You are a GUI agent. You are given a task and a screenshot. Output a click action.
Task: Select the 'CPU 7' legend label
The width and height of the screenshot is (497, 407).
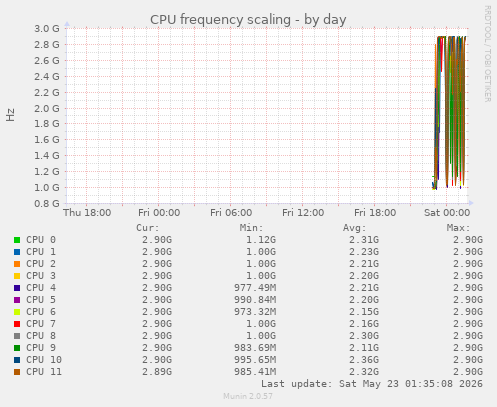41,324
